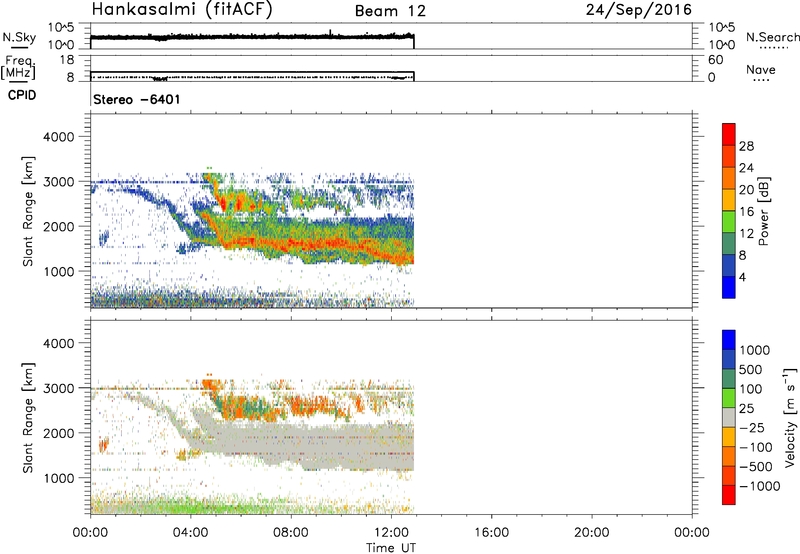The width and height of the screenshot is (800, 554).
Task: Click the -1000 value on Velocity colorbar
Action: point(760,486)
